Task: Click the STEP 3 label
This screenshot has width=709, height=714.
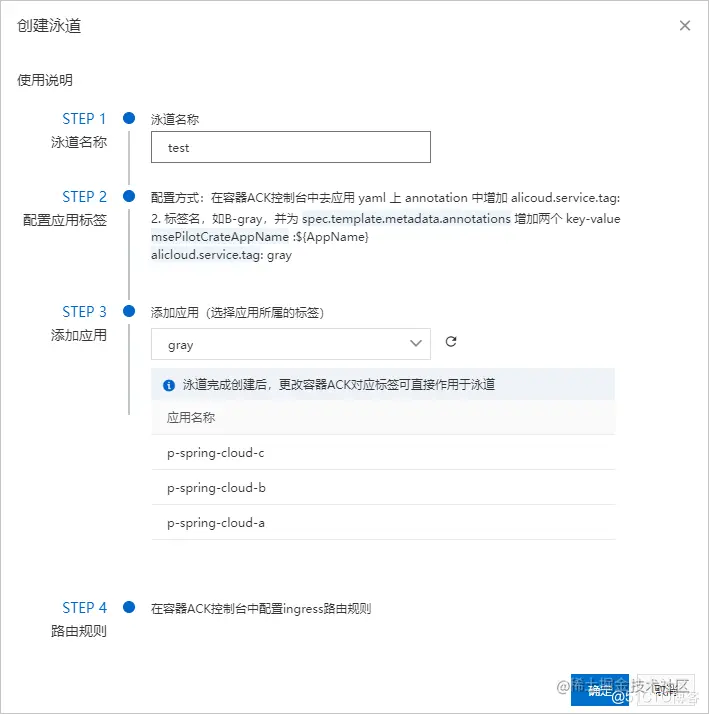Action: pos(84,312)
